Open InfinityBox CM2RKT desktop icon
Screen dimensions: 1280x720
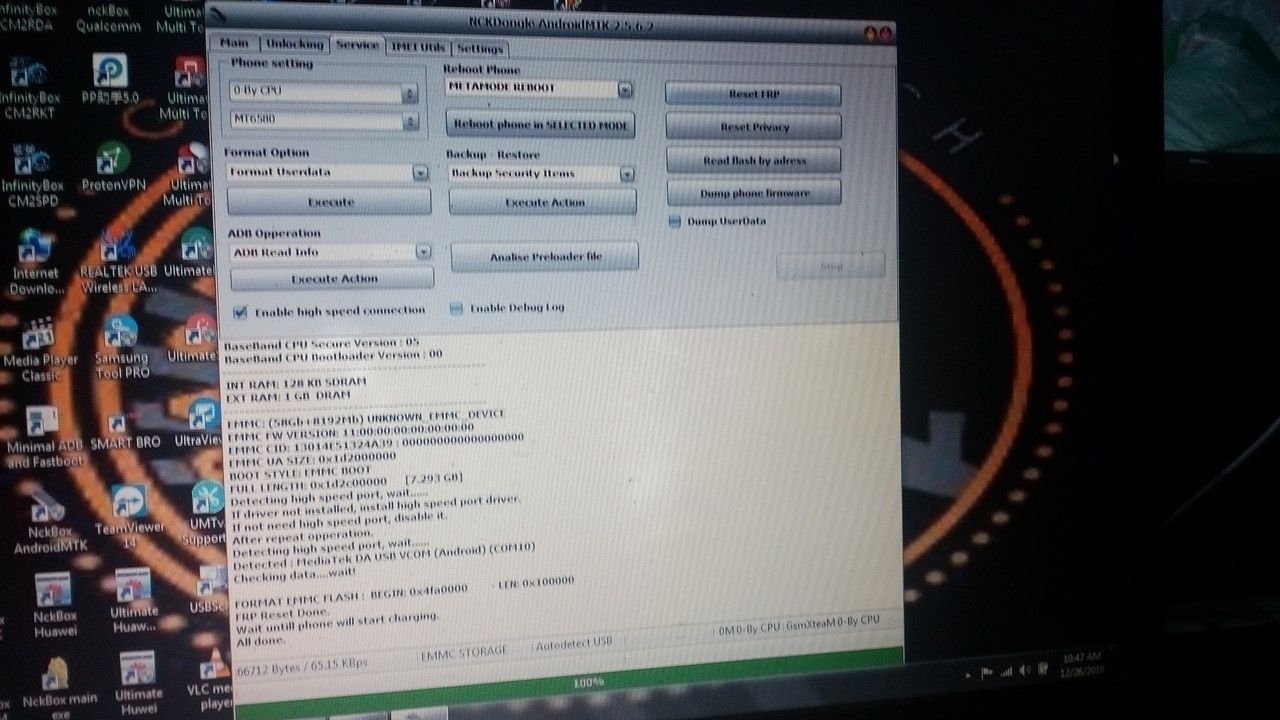click(30, 88)
